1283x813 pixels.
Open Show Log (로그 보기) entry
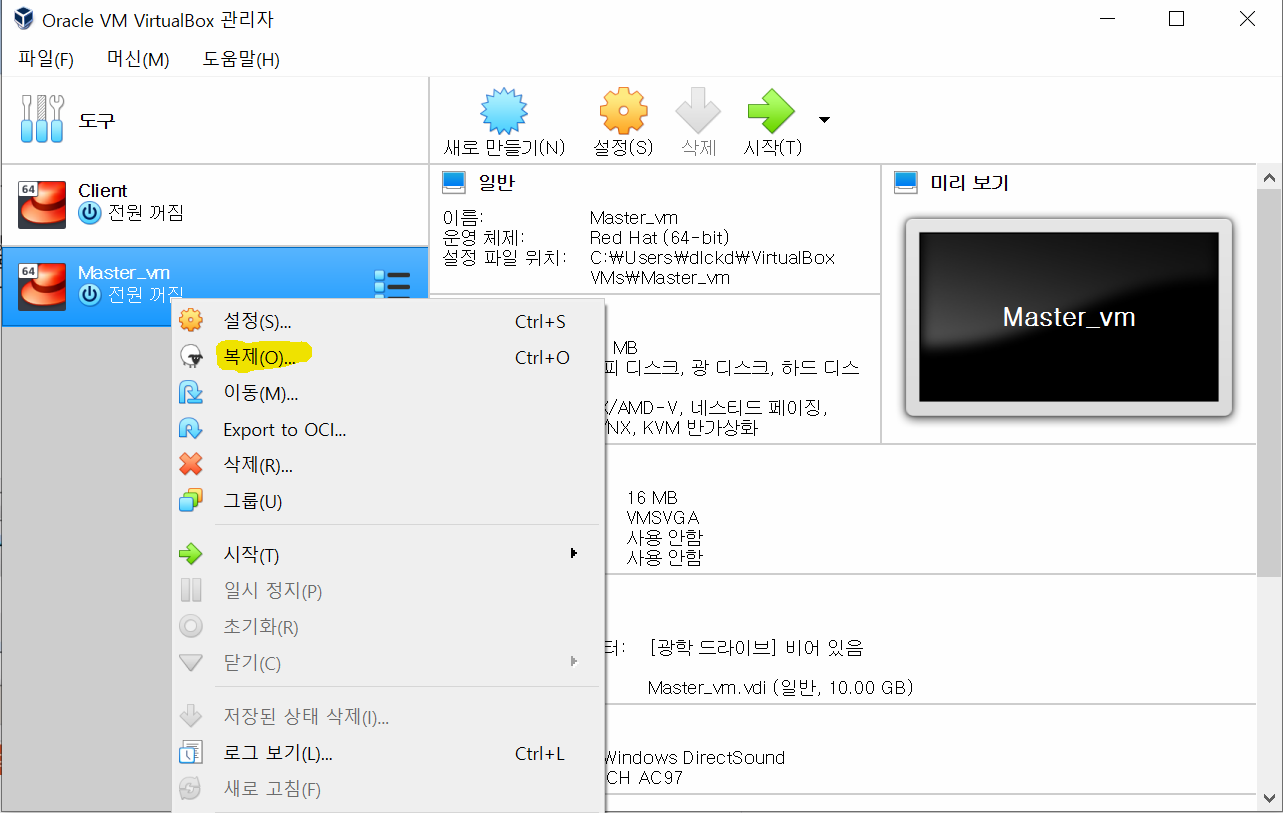[x=388, y=753]
